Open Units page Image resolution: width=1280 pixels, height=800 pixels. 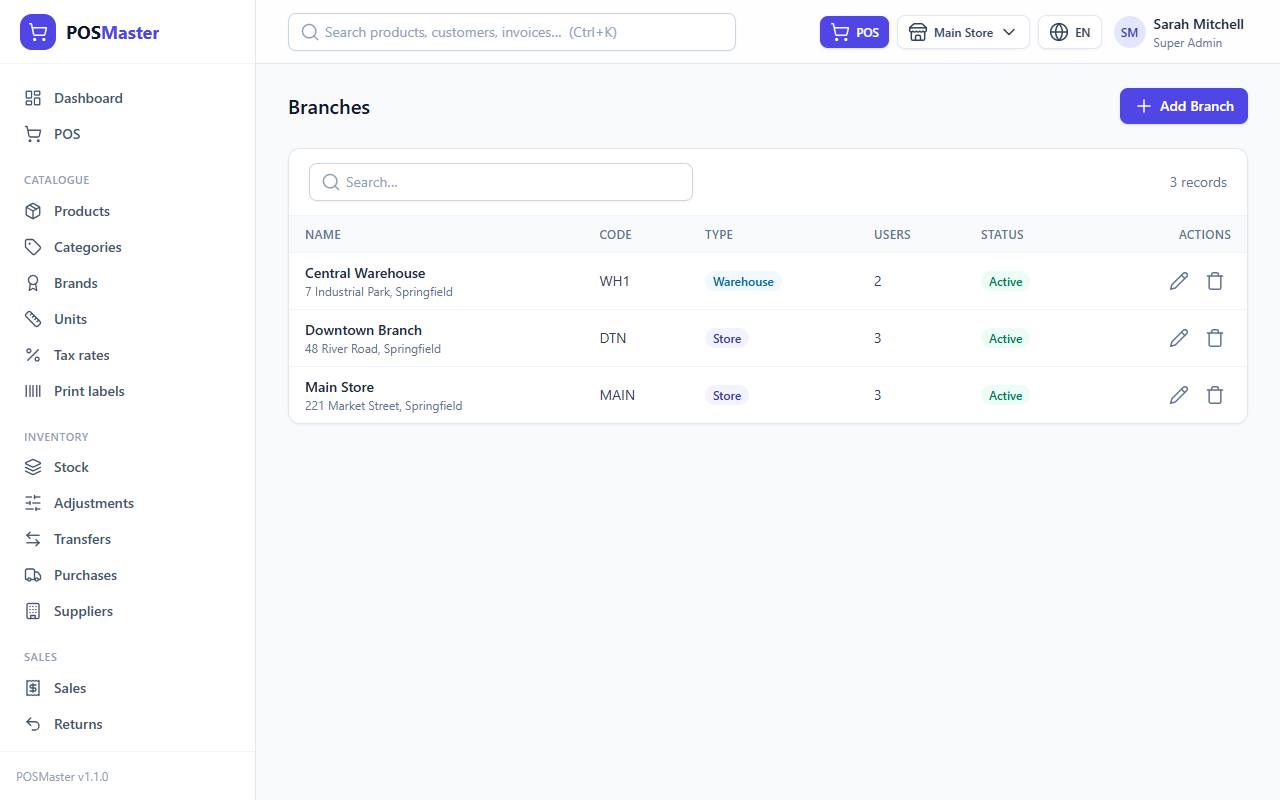coord(127,319)
